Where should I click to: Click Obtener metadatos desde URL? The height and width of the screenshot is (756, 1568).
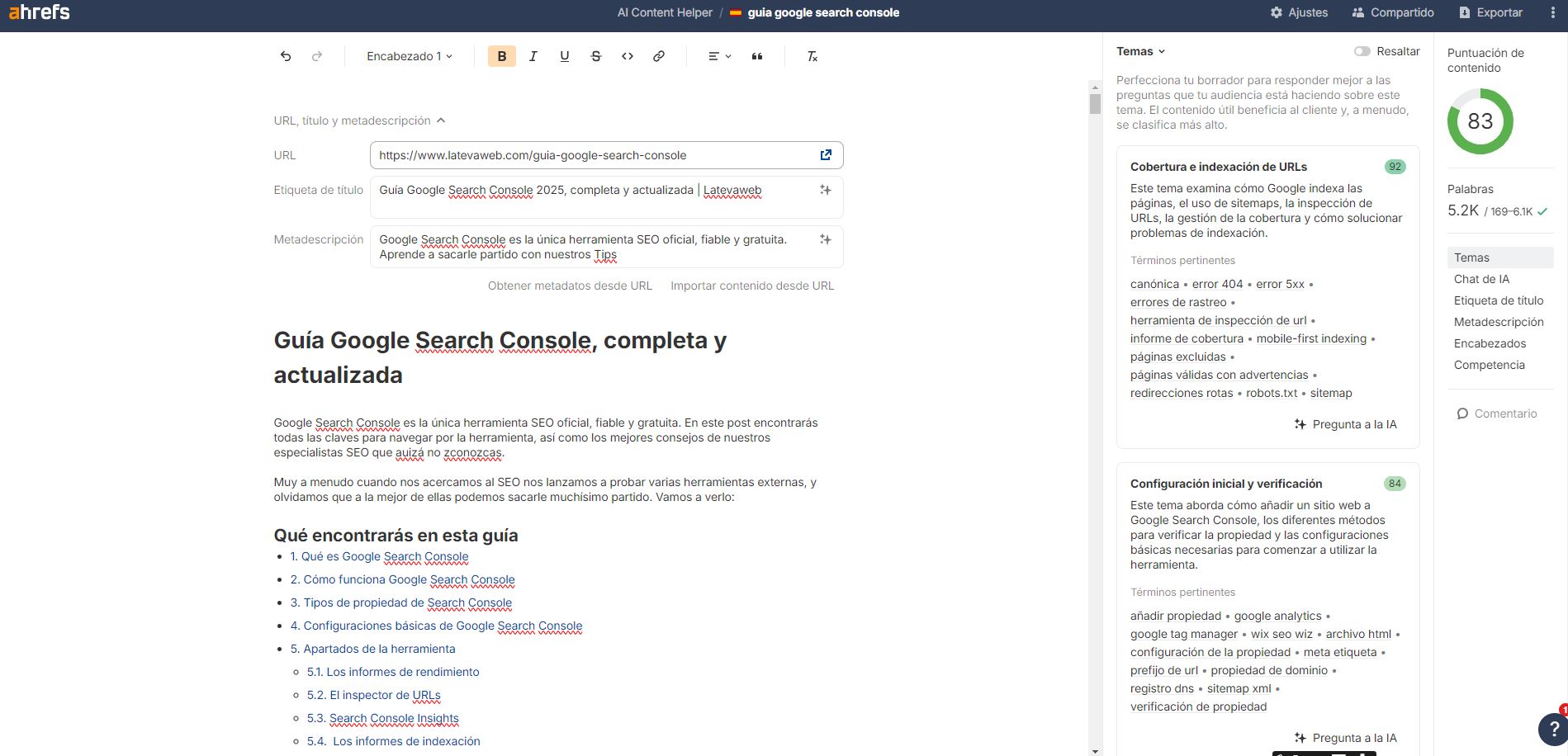pos(570,286)
